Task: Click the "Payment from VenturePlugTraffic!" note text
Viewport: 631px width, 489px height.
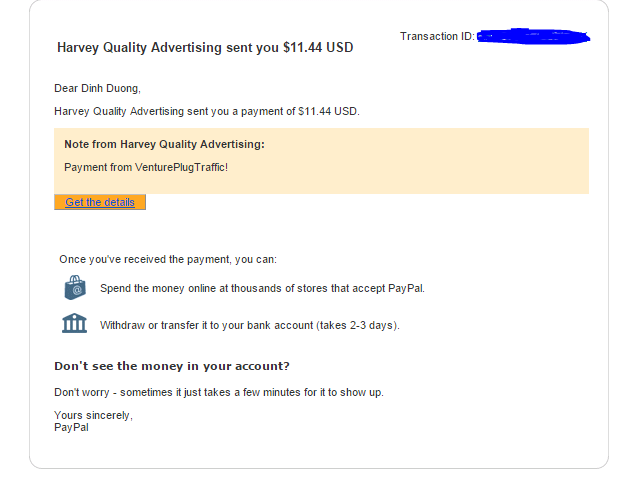Action: tap(146, 166)
